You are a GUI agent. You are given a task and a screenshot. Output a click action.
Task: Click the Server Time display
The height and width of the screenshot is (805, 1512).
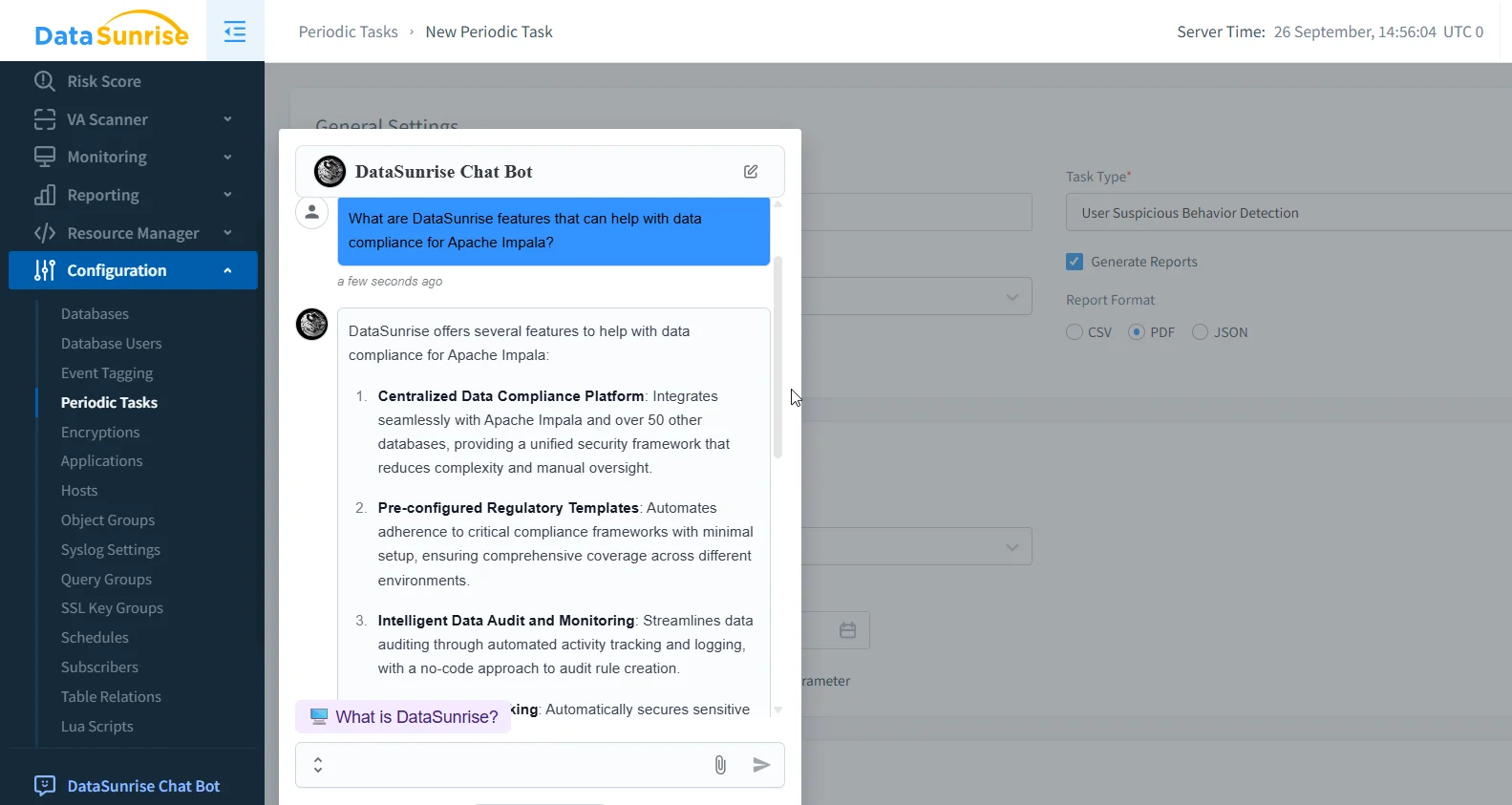click(1330, 32)
